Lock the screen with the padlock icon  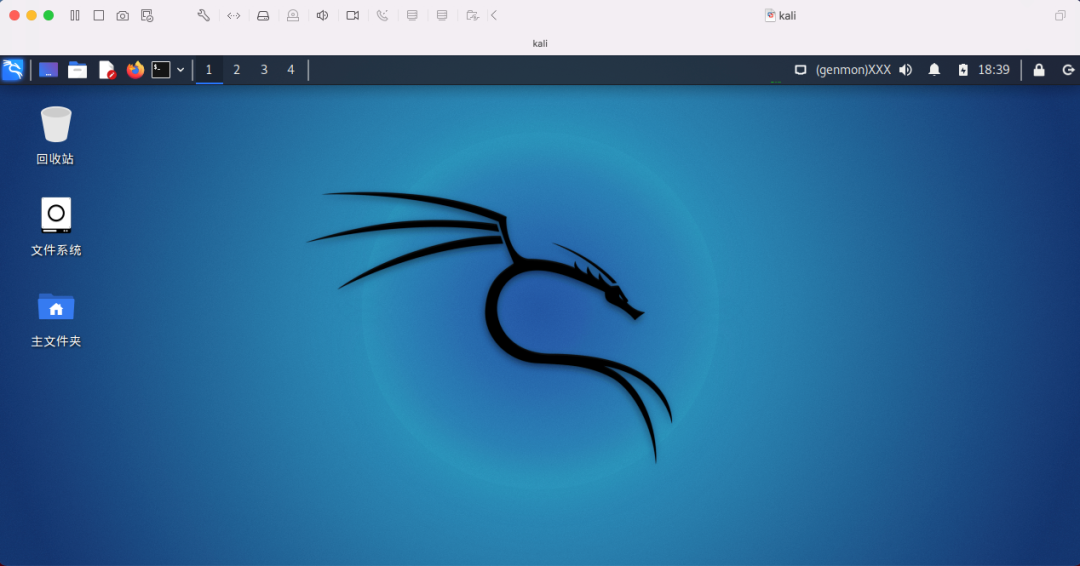click(1039, 70)
